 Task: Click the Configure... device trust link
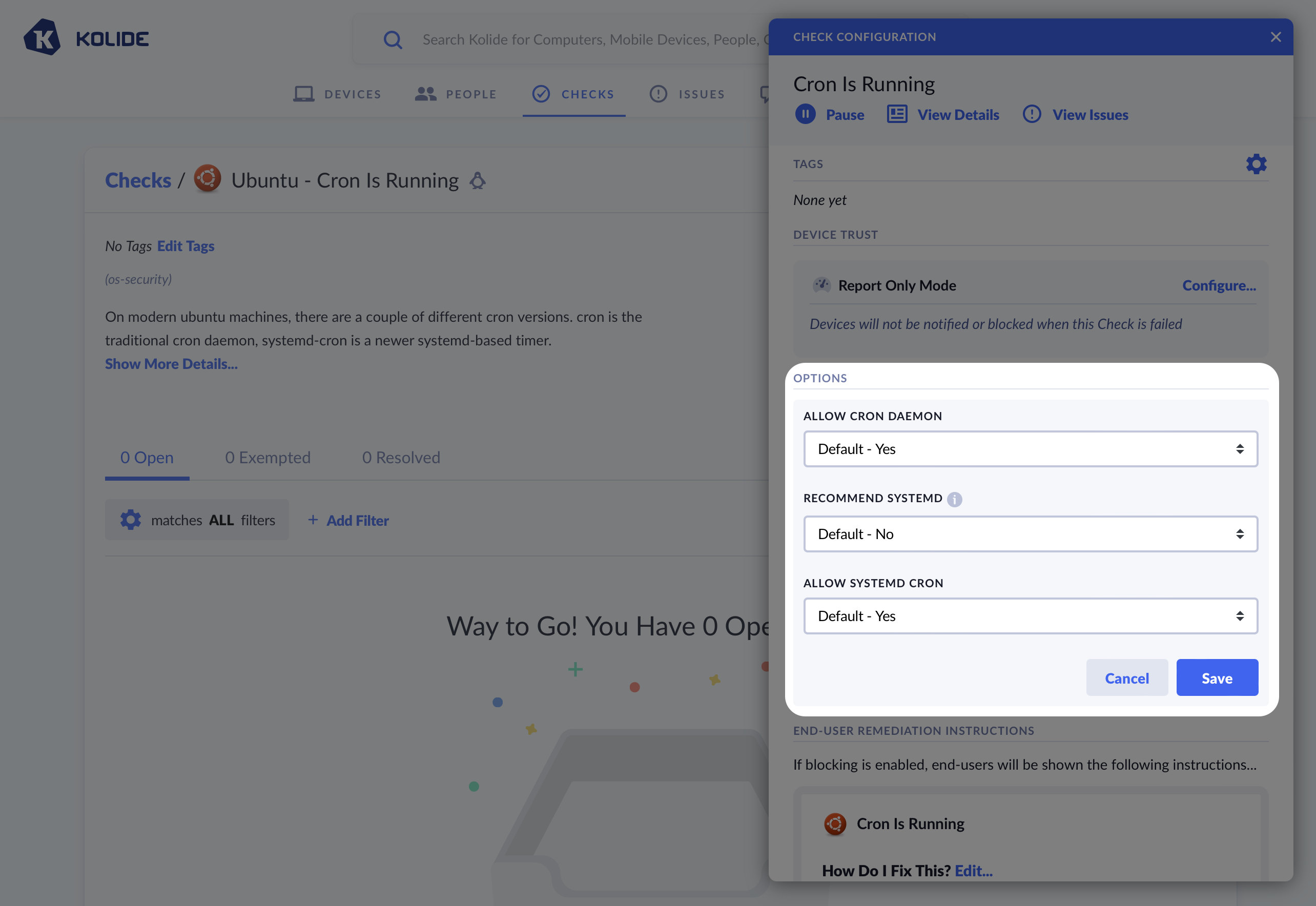pos(1218,285)
